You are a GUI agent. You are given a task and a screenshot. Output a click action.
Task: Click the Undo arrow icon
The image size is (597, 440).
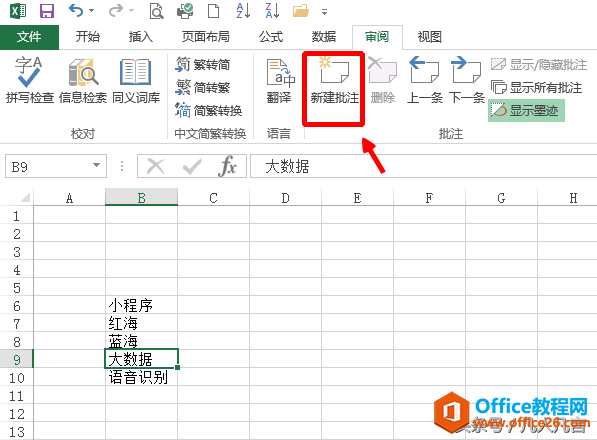(76, 11)
